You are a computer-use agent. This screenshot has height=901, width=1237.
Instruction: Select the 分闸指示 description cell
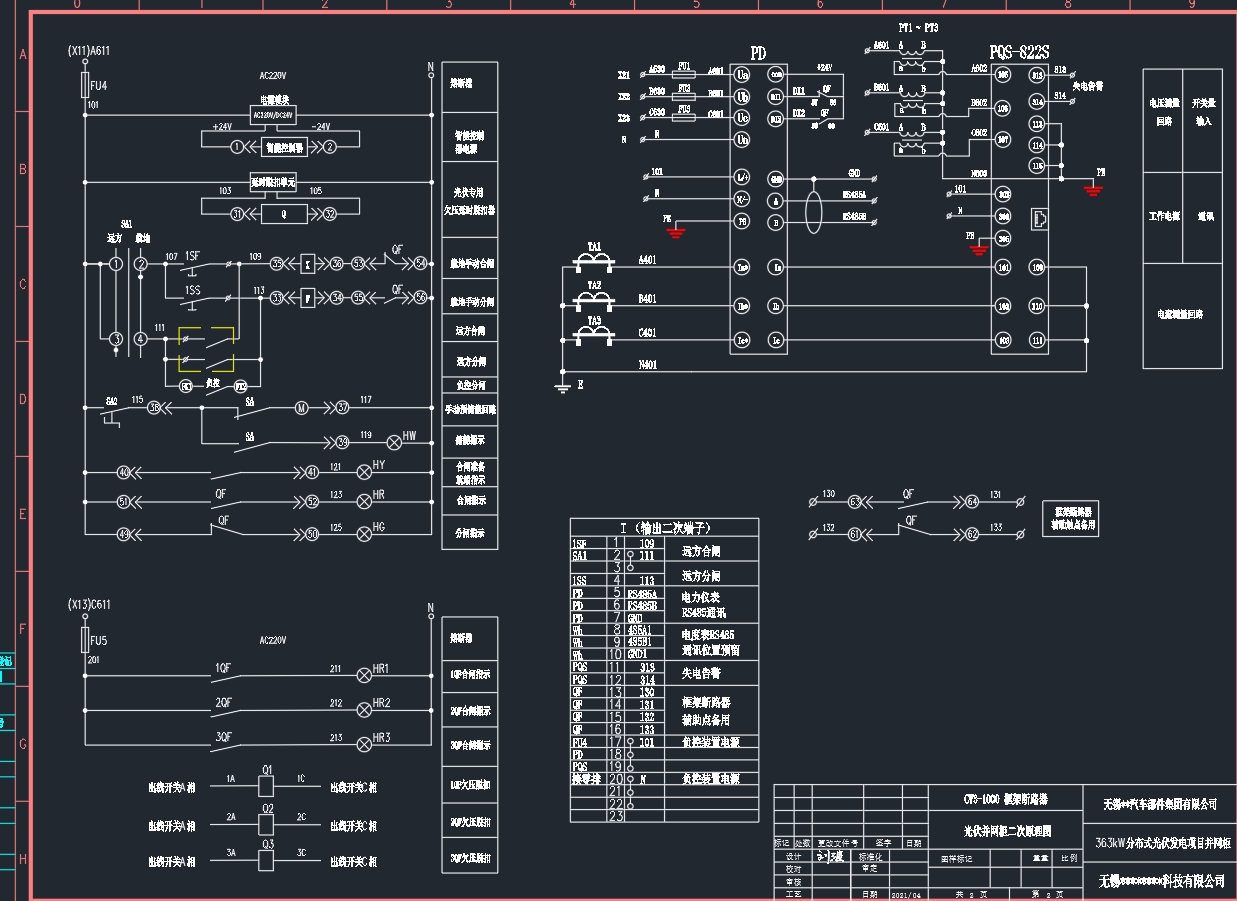click(x=469, y=533)
